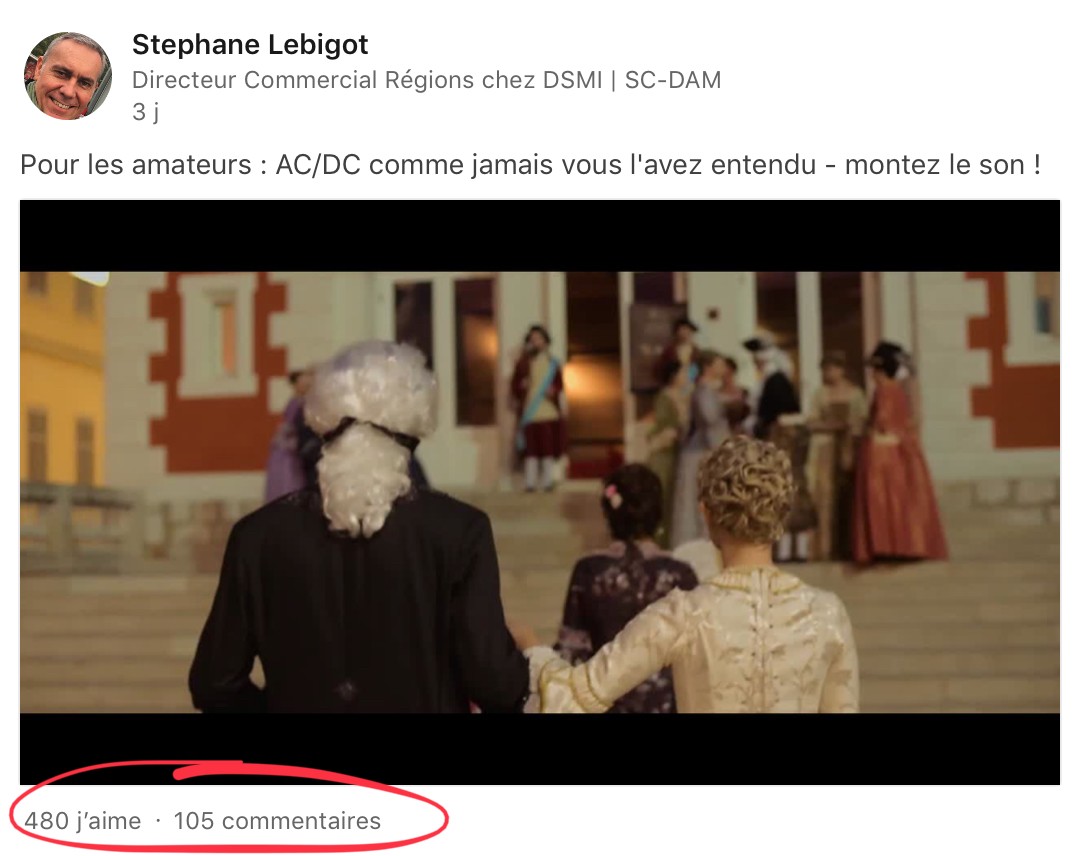Image resolution: width=1086 pixels, height=856 pixels.
Task: Click the Pour les amateurs post text
Action: 530,165
